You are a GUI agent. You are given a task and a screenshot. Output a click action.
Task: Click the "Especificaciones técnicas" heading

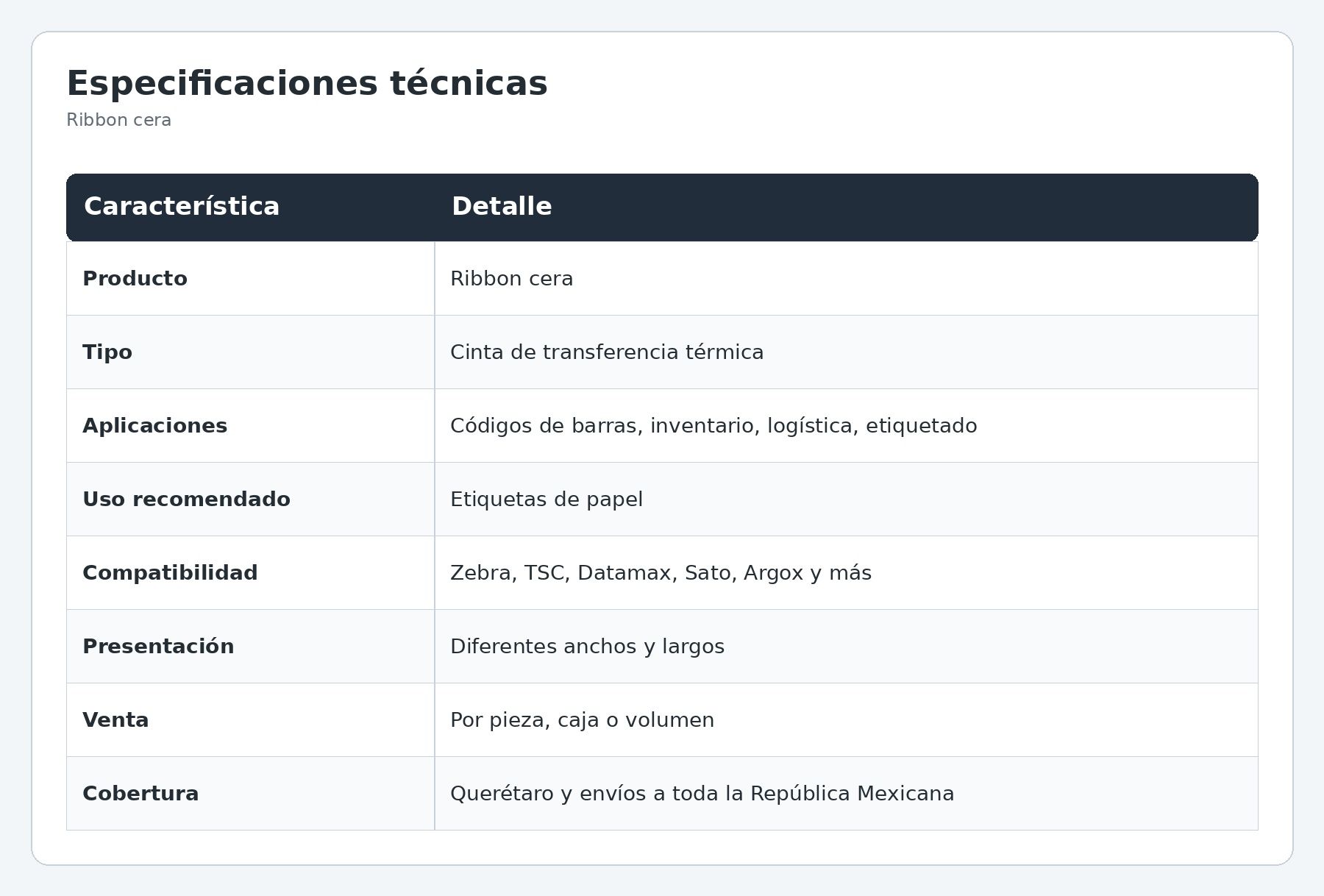pos(307,83)
